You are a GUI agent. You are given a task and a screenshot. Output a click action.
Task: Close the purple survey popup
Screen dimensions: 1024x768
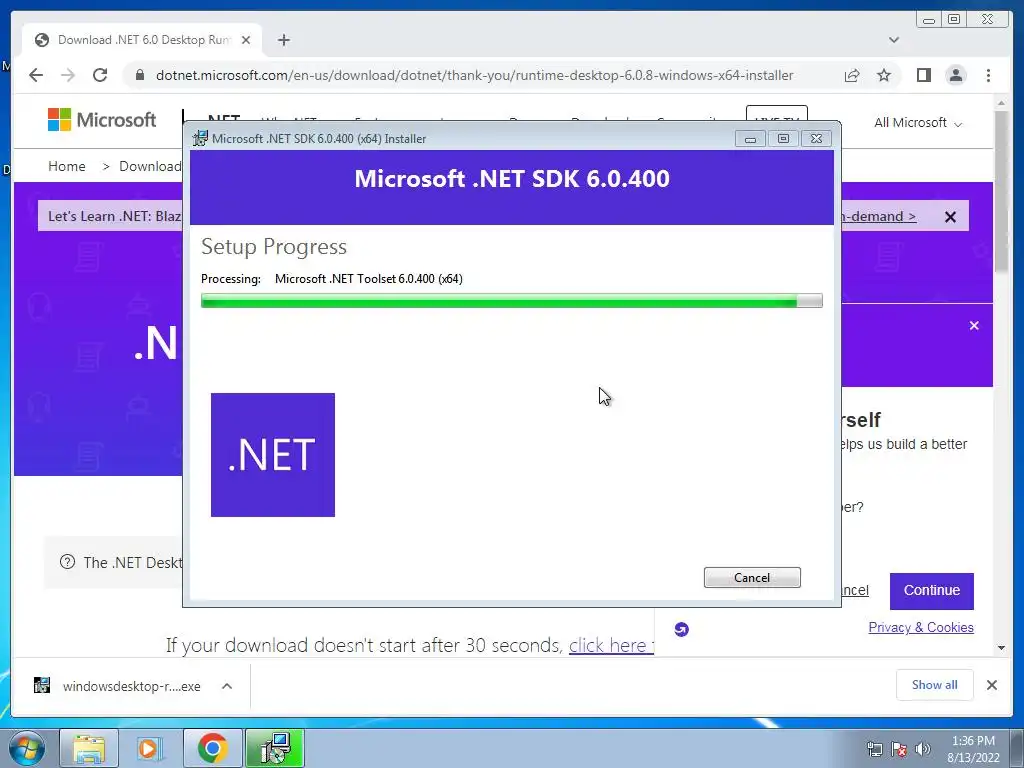coord(974,325)
